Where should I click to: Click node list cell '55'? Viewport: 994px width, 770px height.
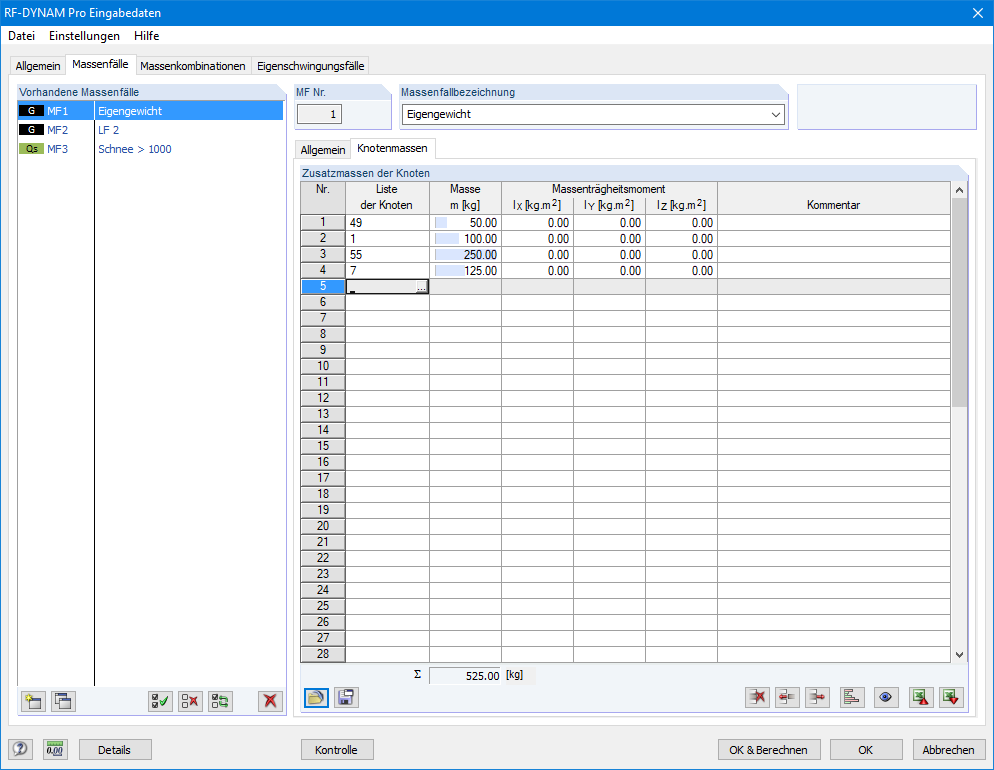[387, 255]
